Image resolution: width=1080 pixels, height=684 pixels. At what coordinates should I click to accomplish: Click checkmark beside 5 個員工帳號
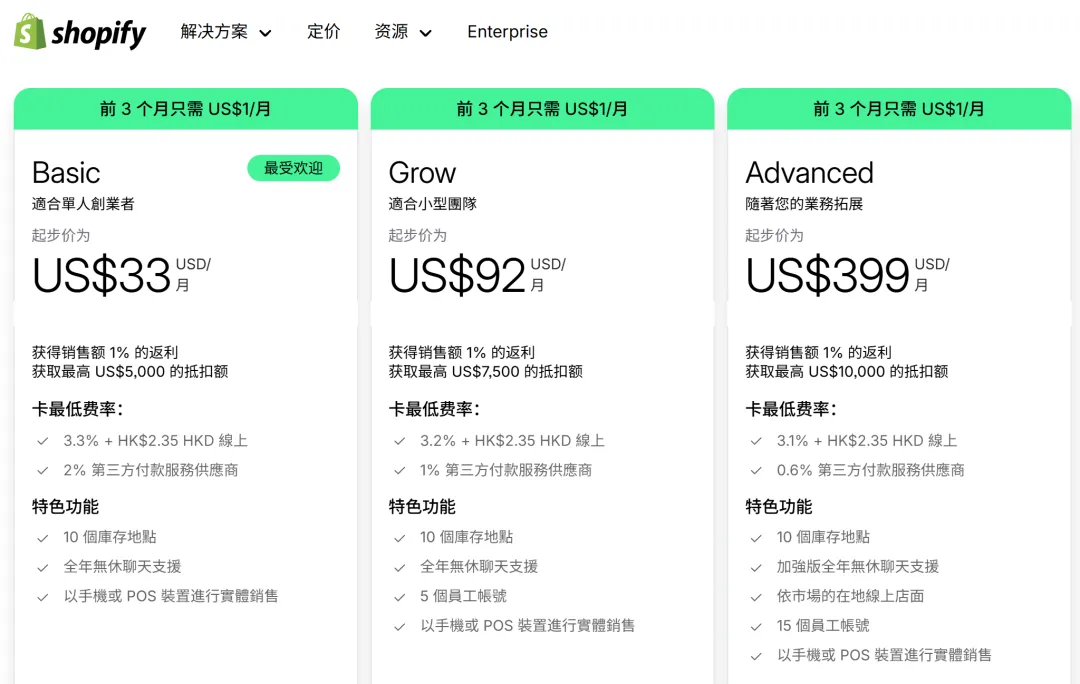(x=400, y=596)
